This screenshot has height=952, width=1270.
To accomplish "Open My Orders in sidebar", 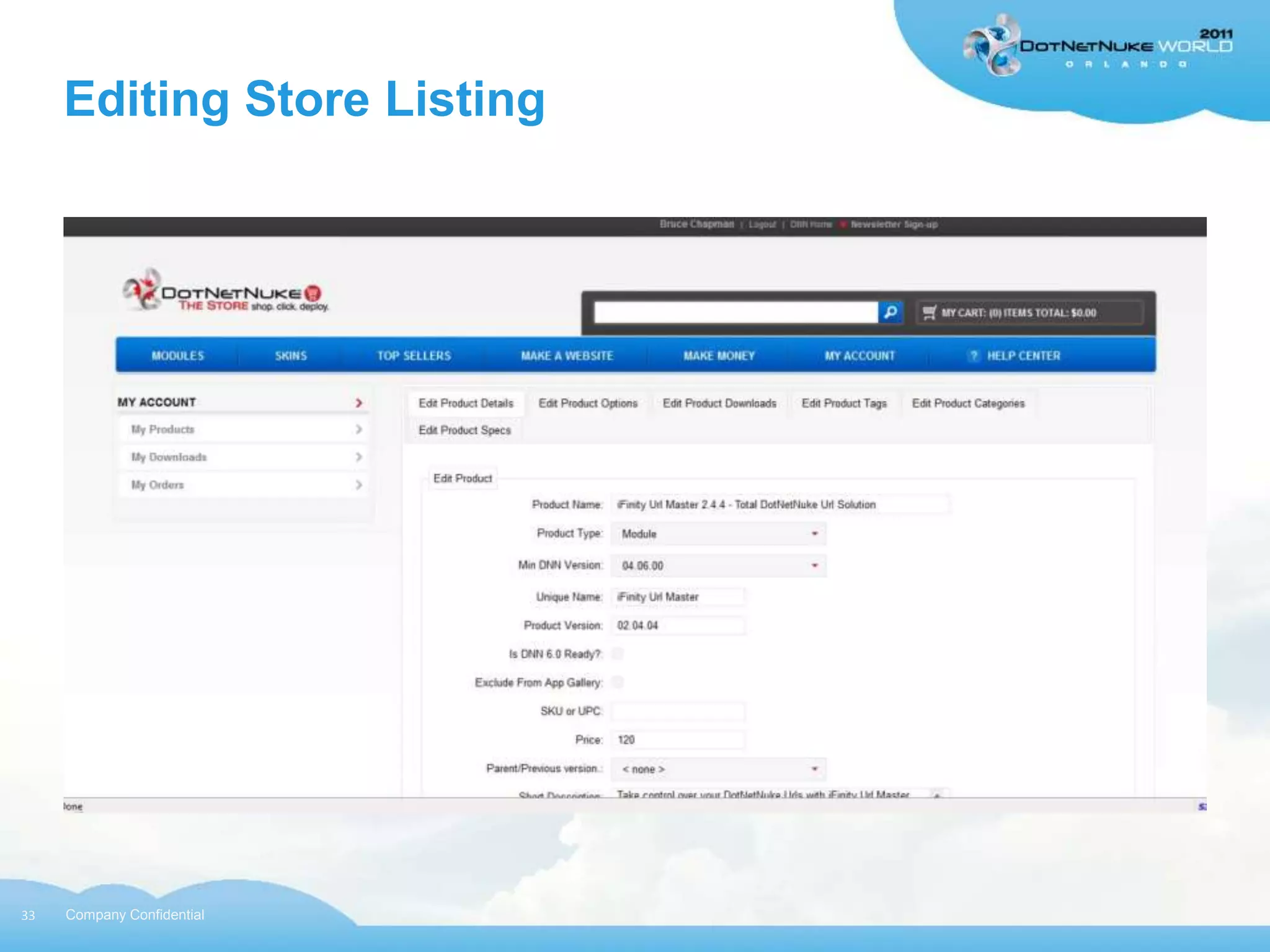I will pos(243,485).
